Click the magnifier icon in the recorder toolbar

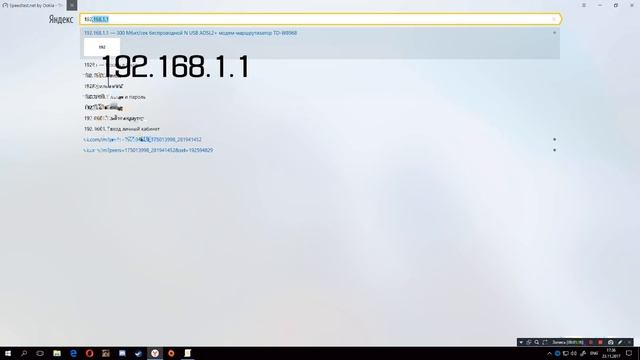point(537,342)
